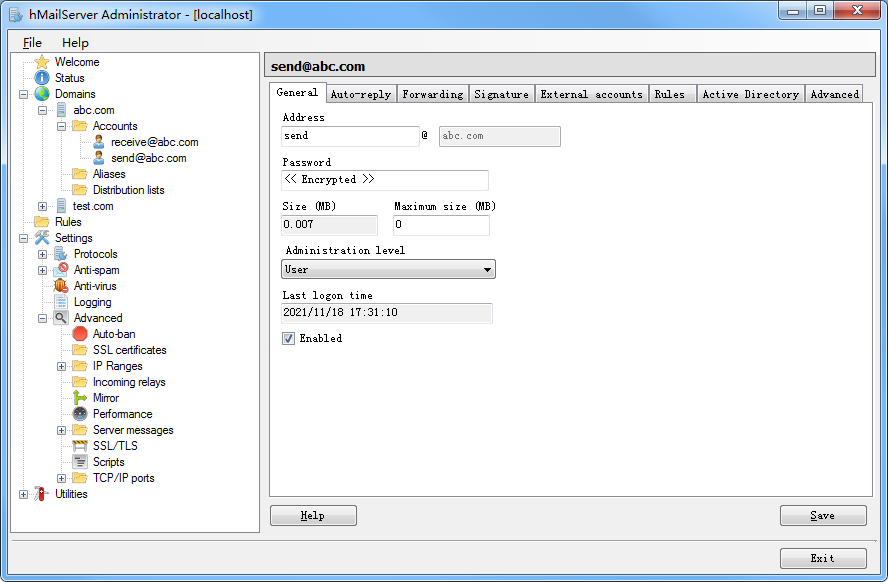888x582 pixels.
Task: Open the File menu
Action: point(32,42)
